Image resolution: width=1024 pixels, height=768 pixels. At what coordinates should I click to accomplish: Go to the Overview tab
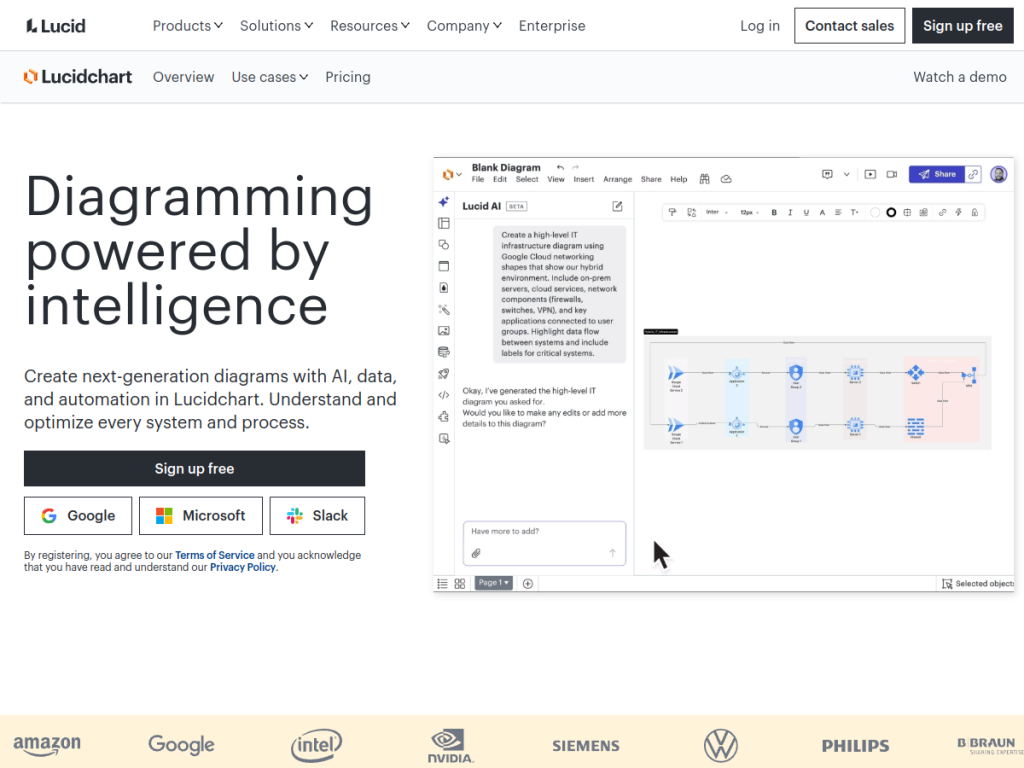184,77
